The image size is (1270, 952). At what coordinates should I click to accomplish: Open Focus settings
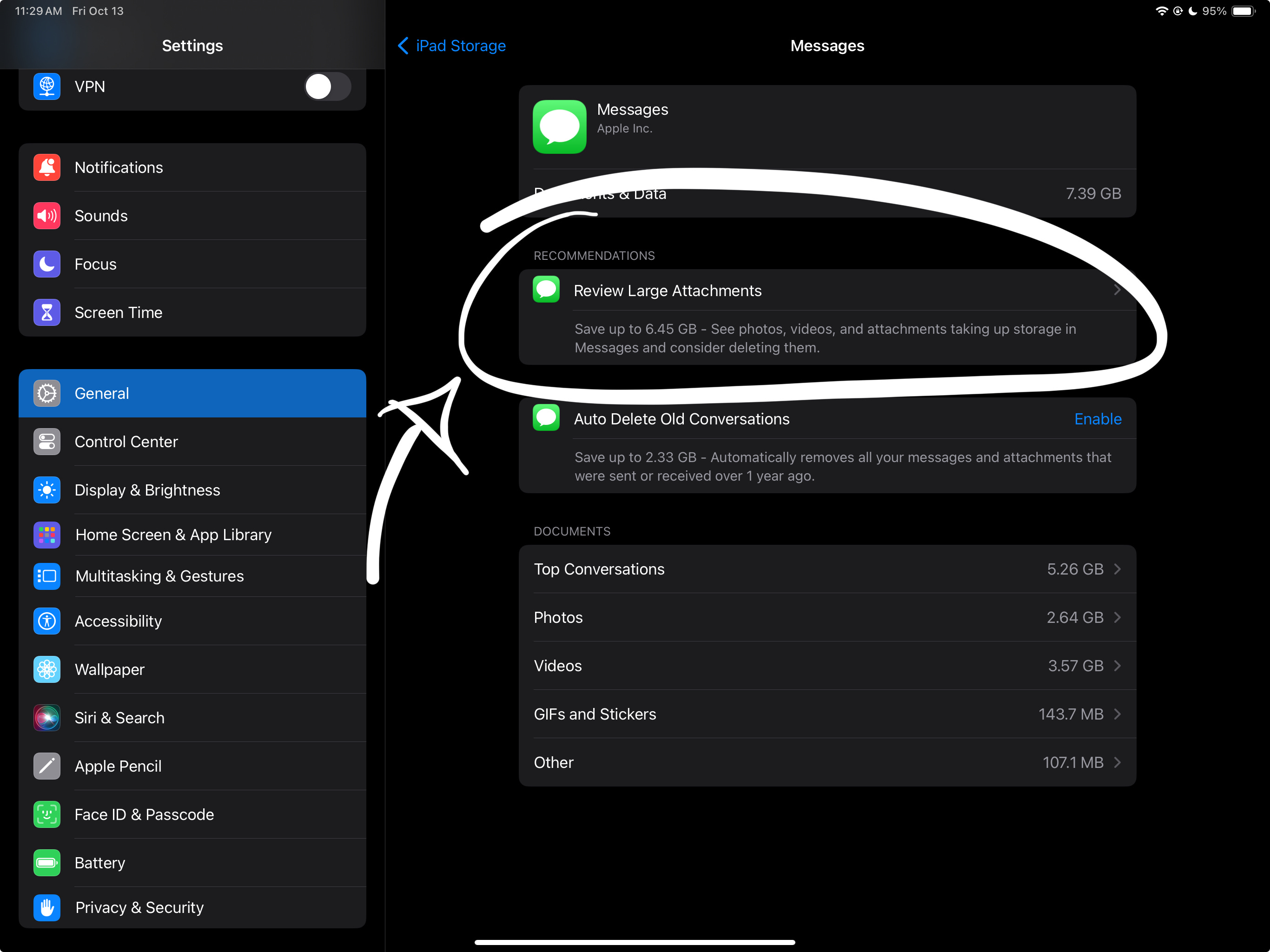pos(192,264)
